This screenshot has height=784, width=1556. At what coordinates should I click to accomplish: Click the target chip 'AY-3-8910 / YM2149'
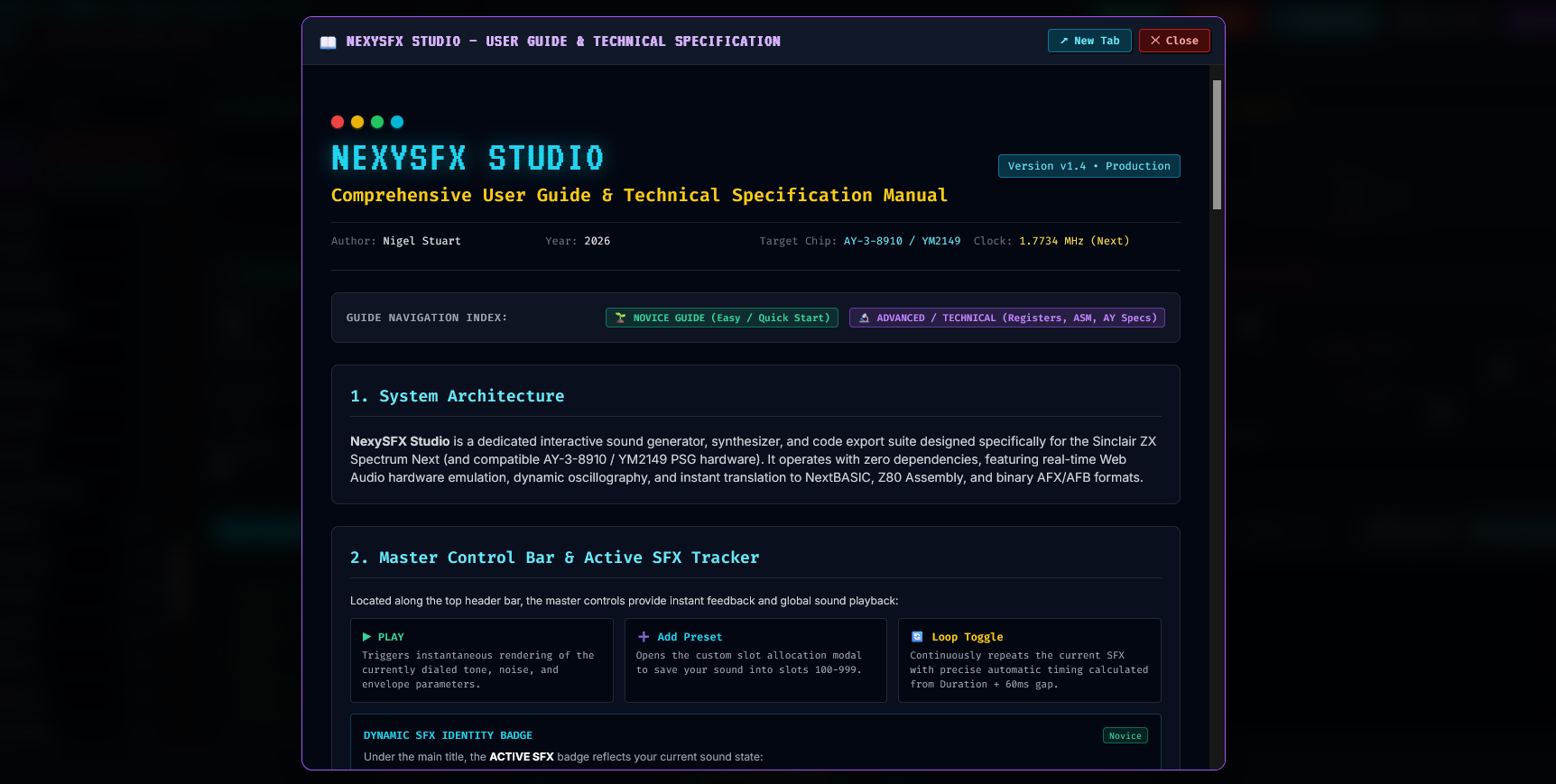pyautogui.click(x=902, y=241)
